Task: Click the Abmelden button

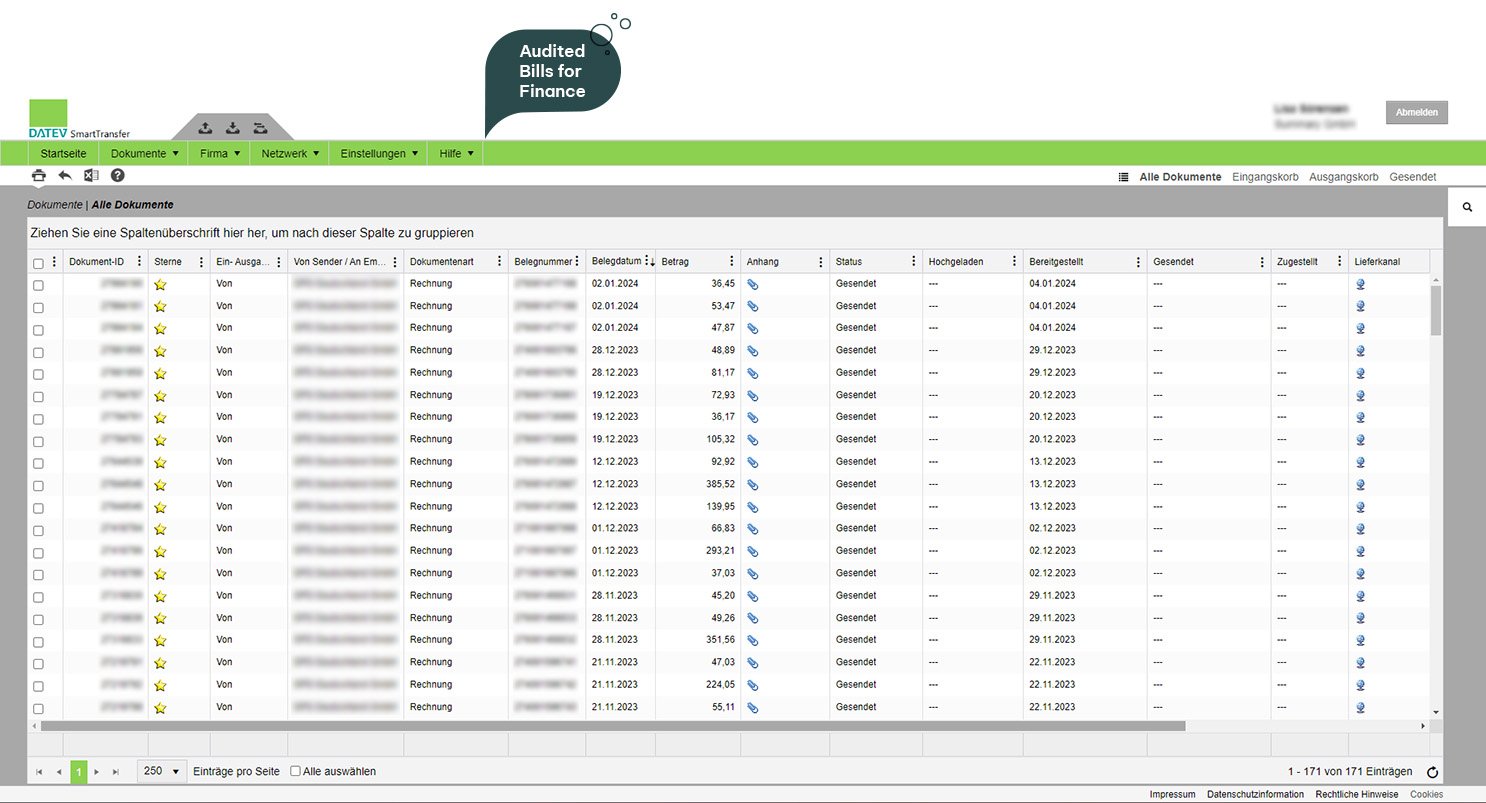Action: 1416,112
